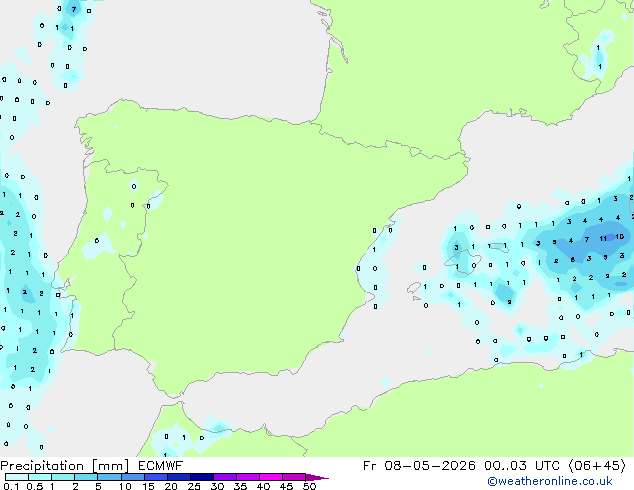The height and width of the screenshot is (490, 634).
Task: Pick the 1–2 mm legend color
Action: pyautogui.click(x=63, y=477)
